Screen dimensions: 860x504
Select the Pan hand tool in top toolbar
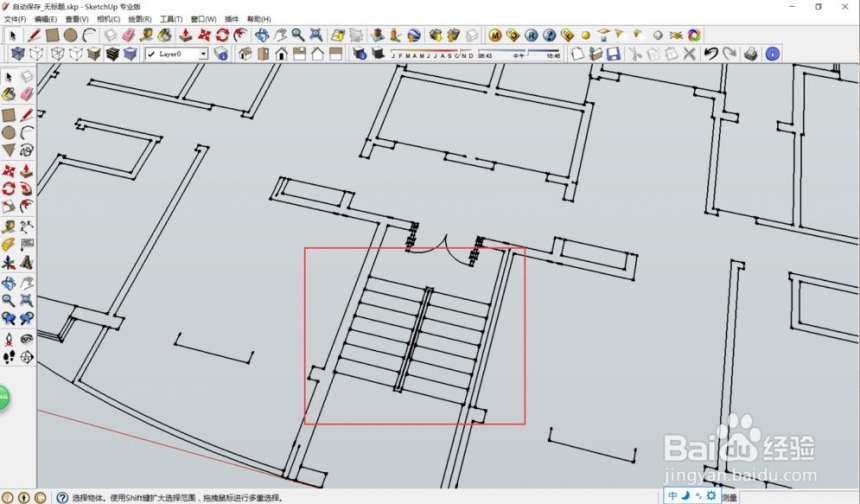pos(280,36)
